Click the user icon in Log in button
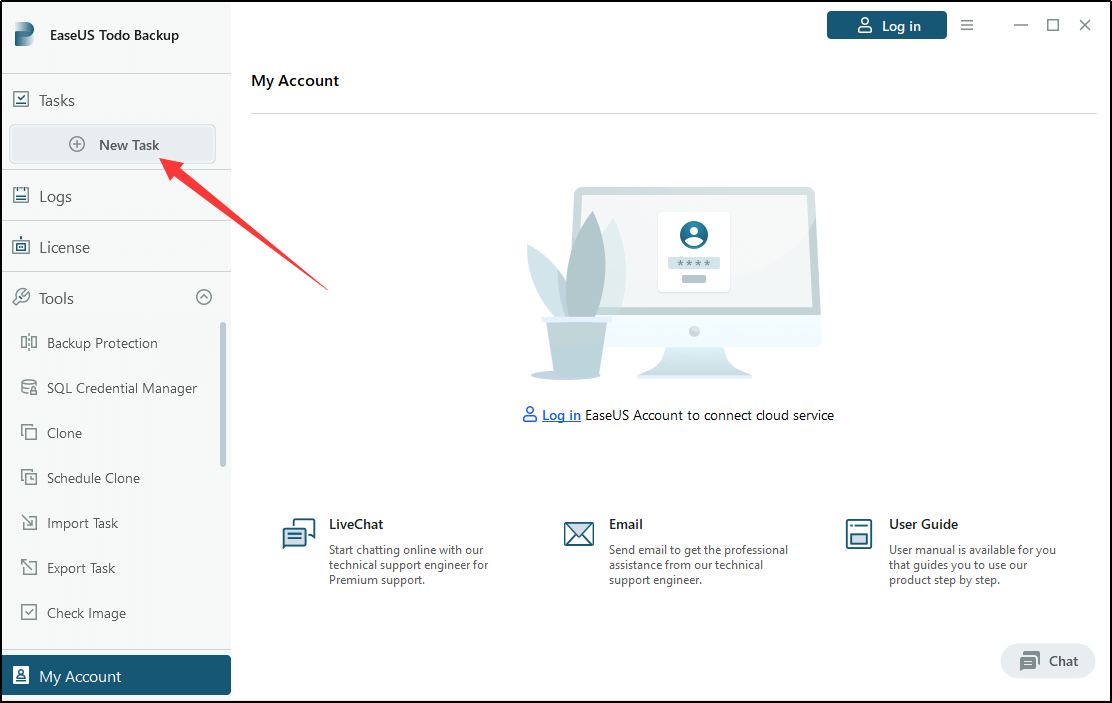Viewport: 1112px width, 703px height. 864,26
